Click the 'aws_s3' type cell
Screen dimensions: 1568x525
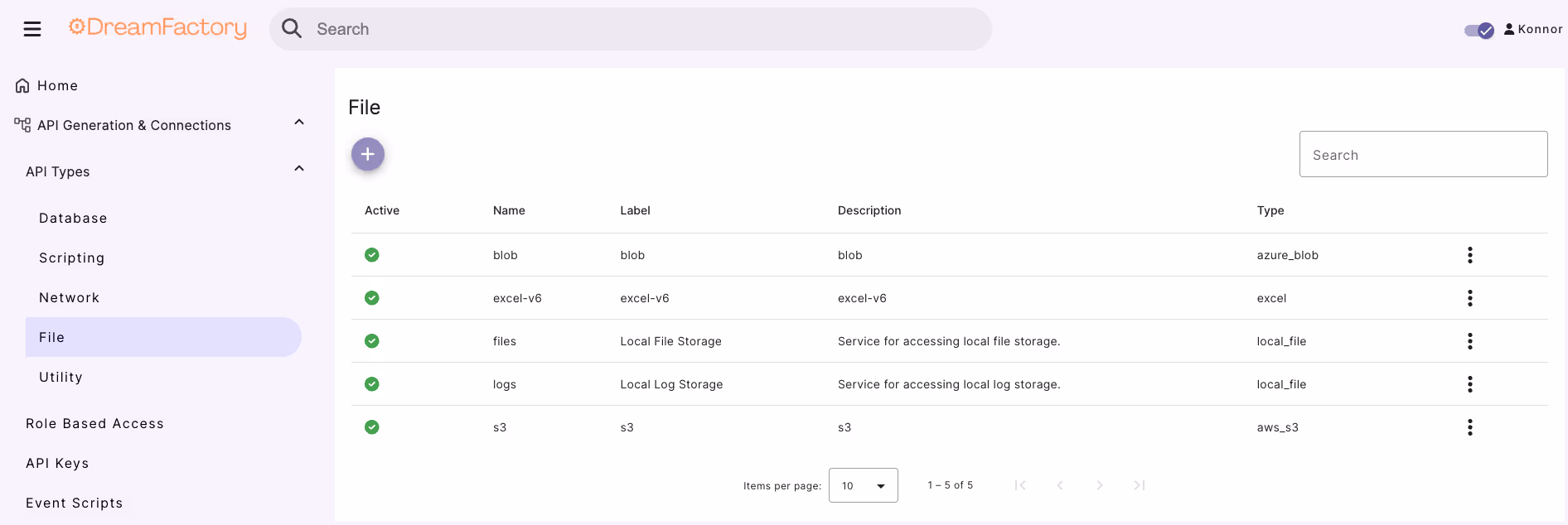[1277, 427]
